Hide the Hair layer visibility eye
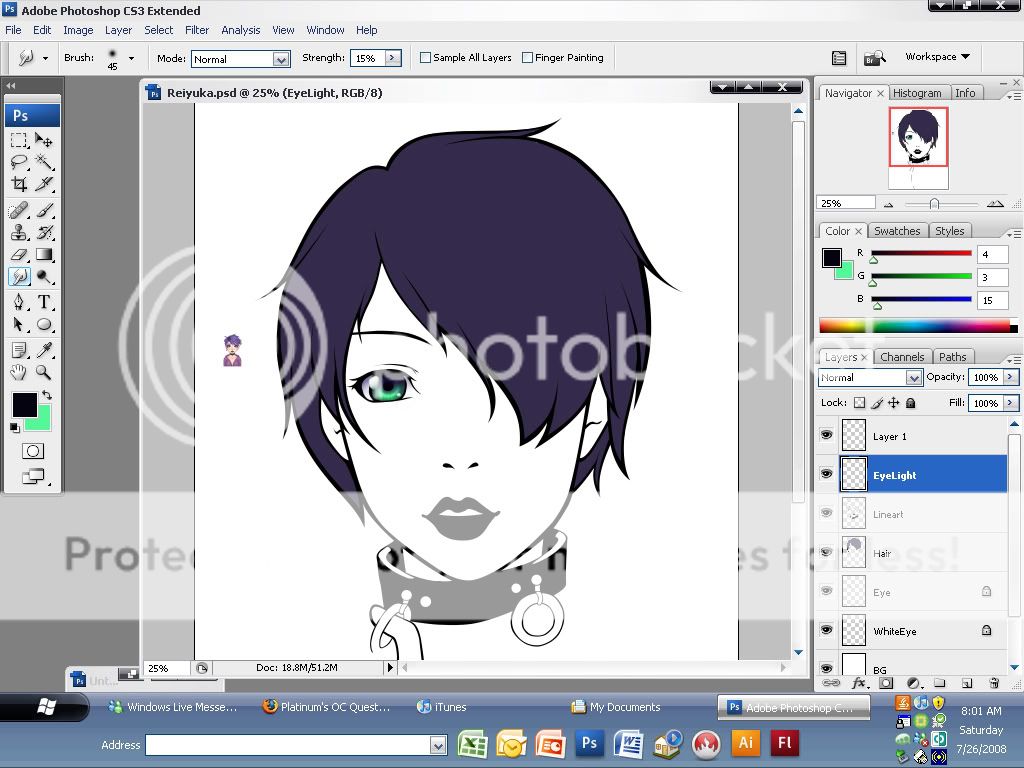The height and width of the screenshot is (768, 1024). (x=826, y=553)
